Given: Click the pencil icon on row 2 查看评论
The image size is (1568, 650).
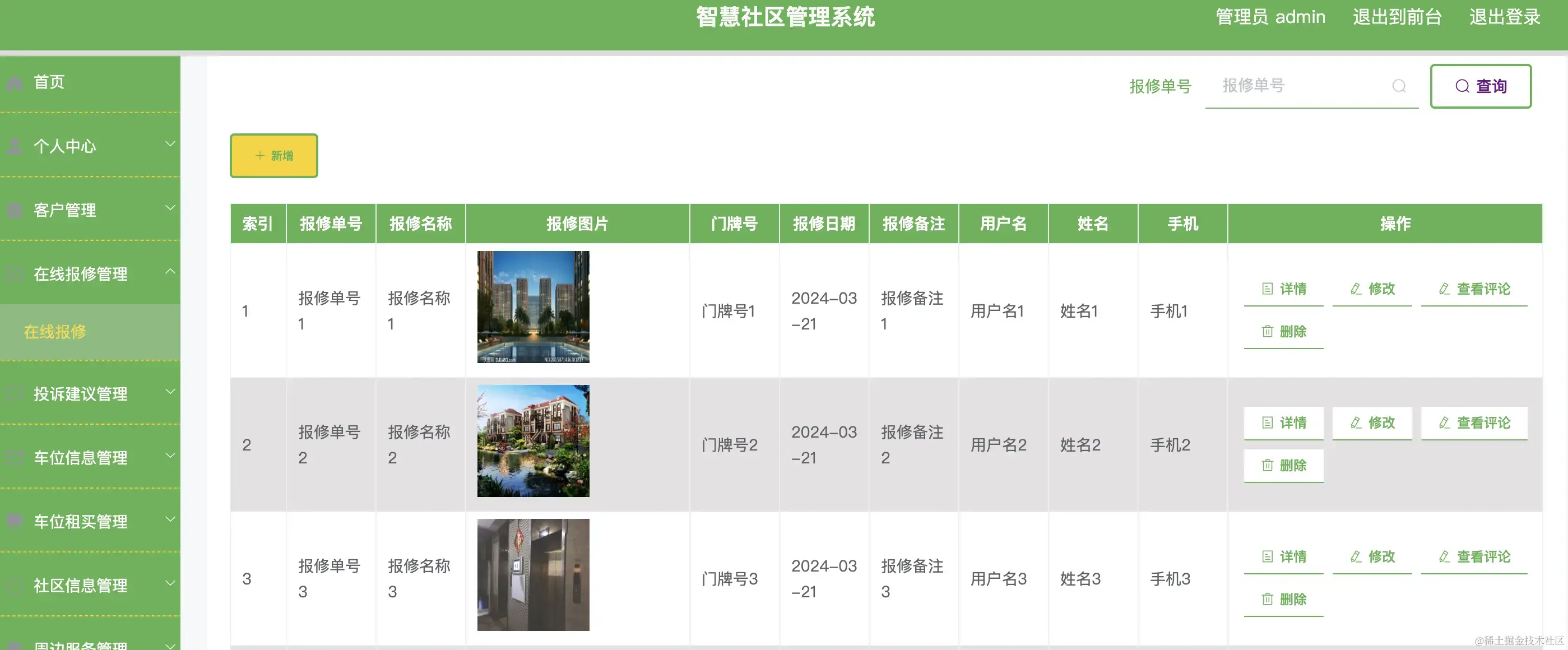Looking at the screenshot, I should 1445,422.
